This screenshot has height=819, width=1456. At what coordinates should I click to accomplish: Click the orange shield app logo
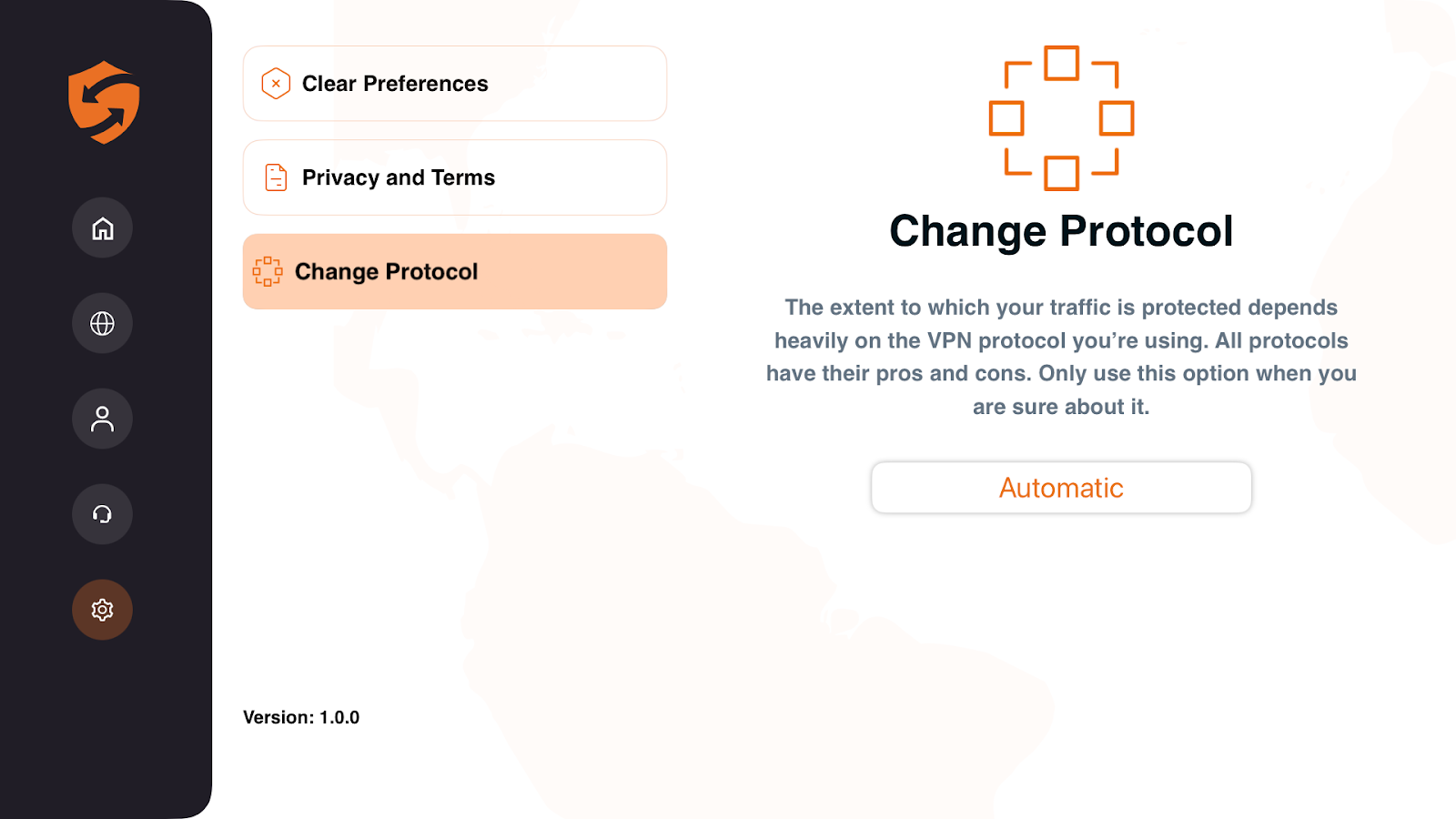(104, 102)
